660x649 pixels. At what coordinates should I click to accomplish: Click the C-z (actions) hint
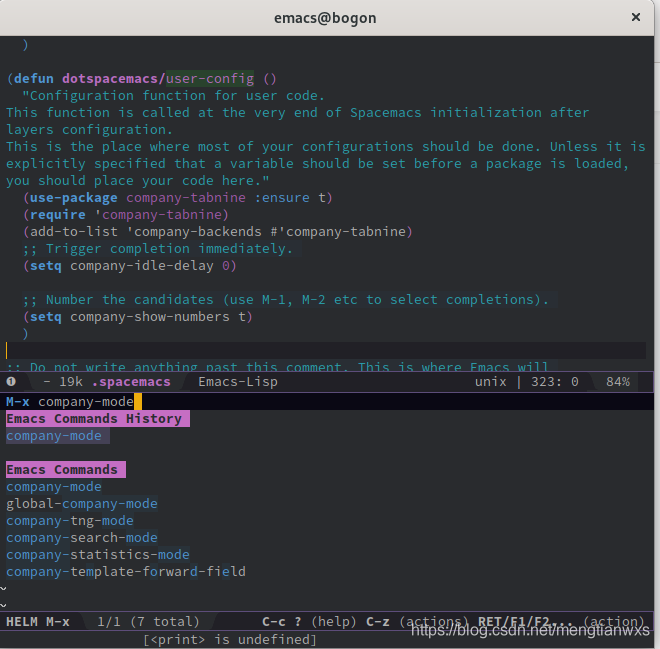(417, 622)
